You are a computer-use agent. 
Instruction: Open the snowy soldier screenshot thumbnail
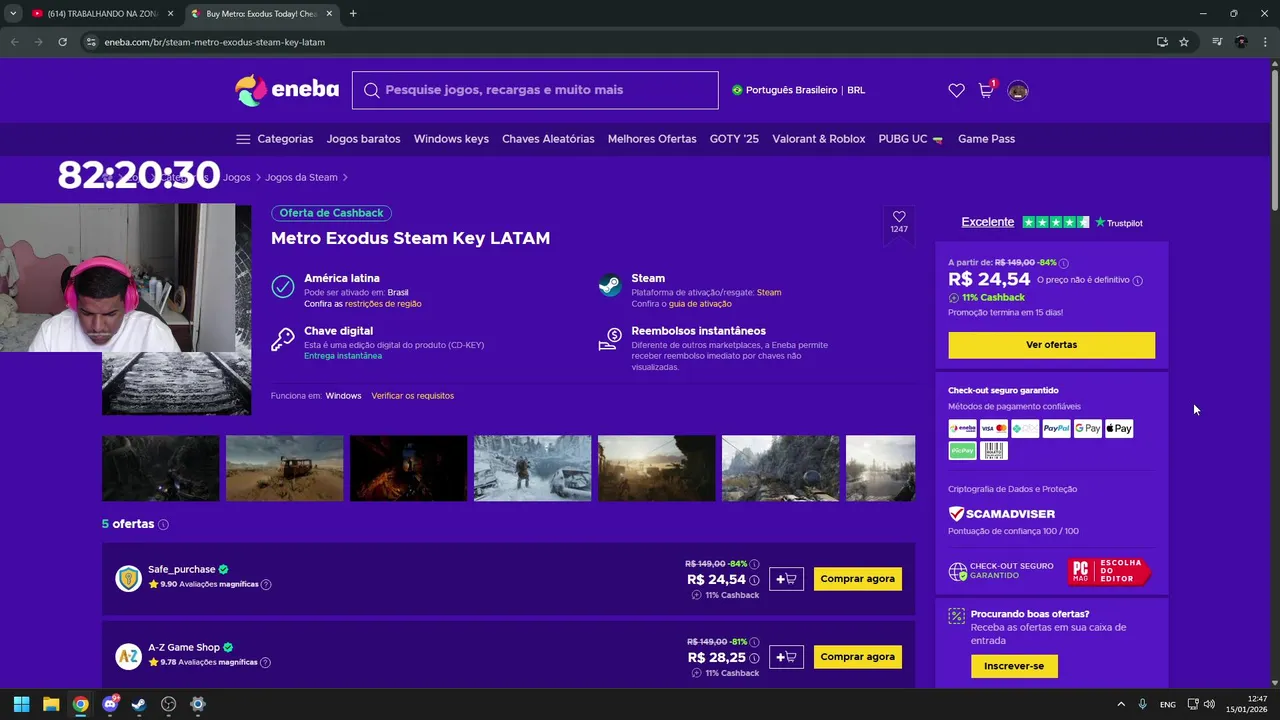pos(532,468)
